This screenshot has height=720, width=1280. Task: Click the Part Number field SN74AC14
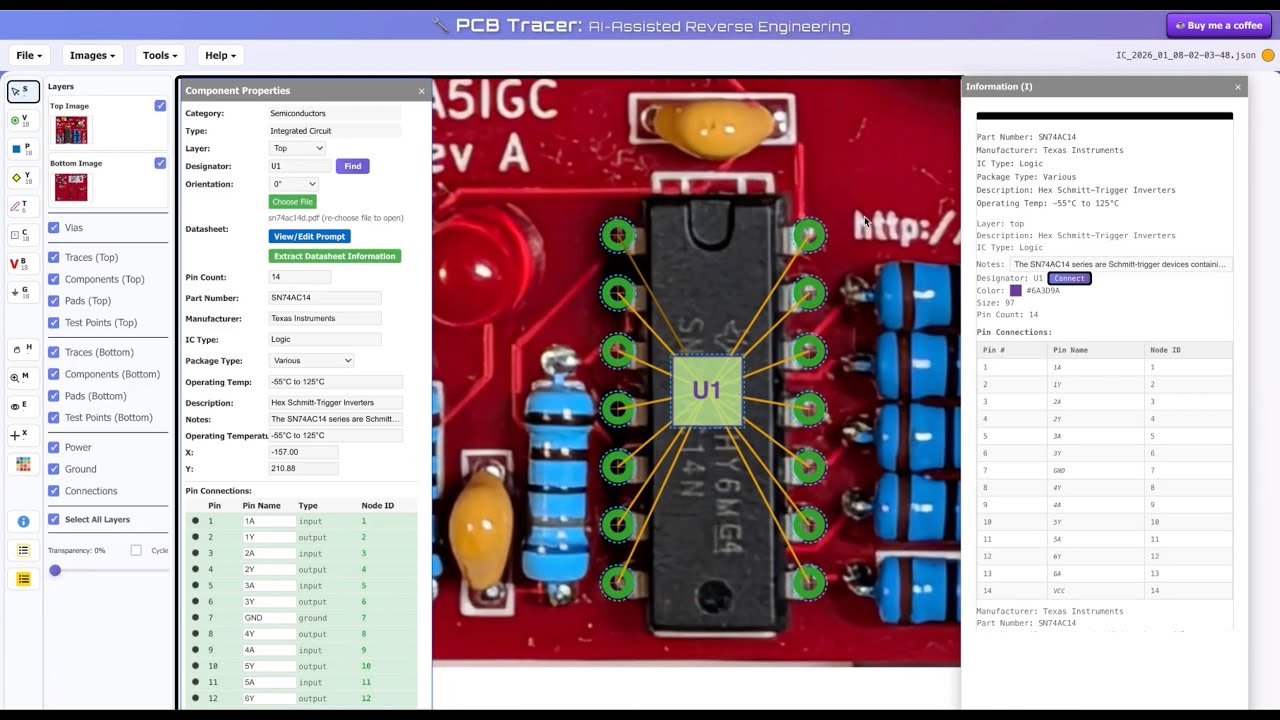coord(325,298)
